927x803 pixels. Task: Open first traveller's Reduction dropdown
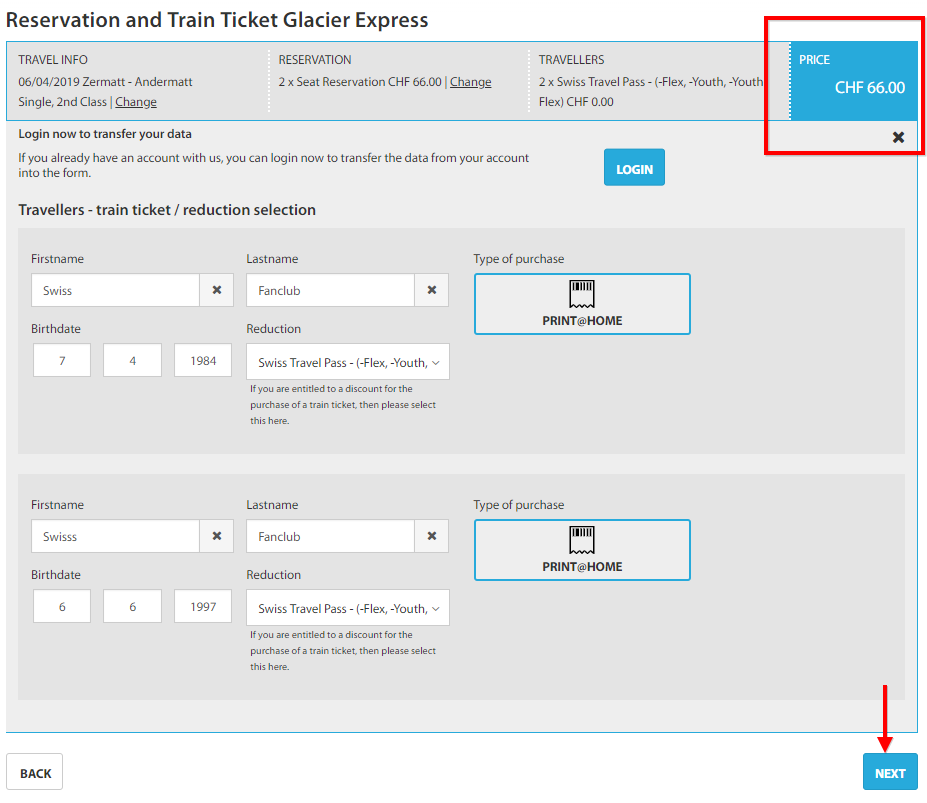[x=348, y=362]
